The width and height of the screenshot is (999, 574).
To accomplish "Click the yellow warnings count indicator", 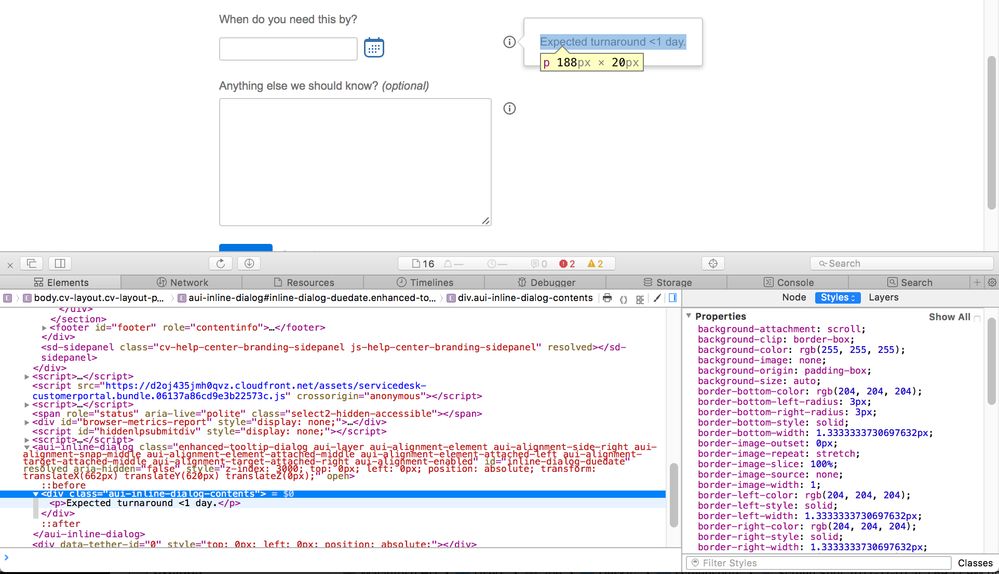I will click(595, 264).
